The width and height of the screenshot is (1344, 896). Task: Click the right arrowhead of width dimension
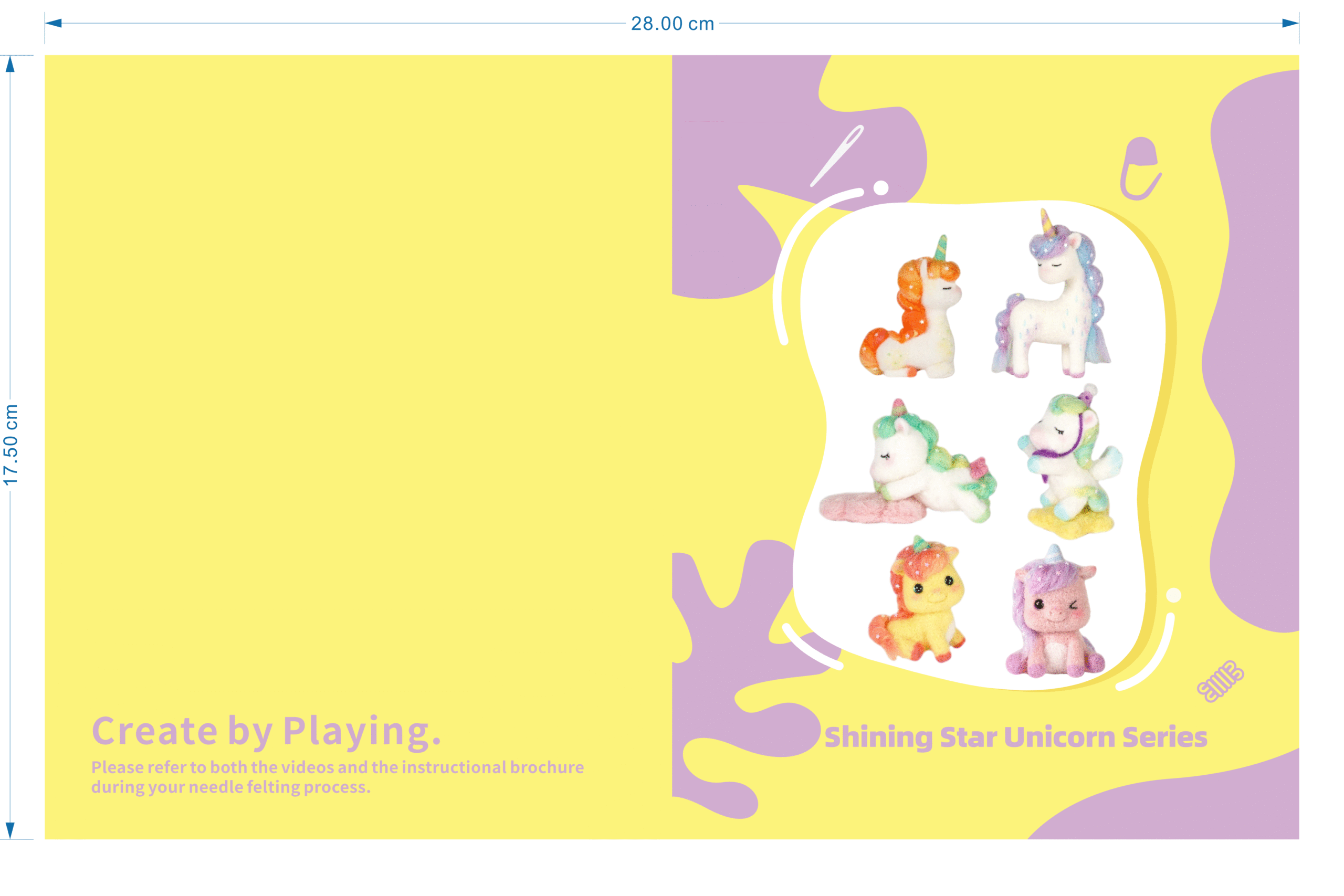1291,24
